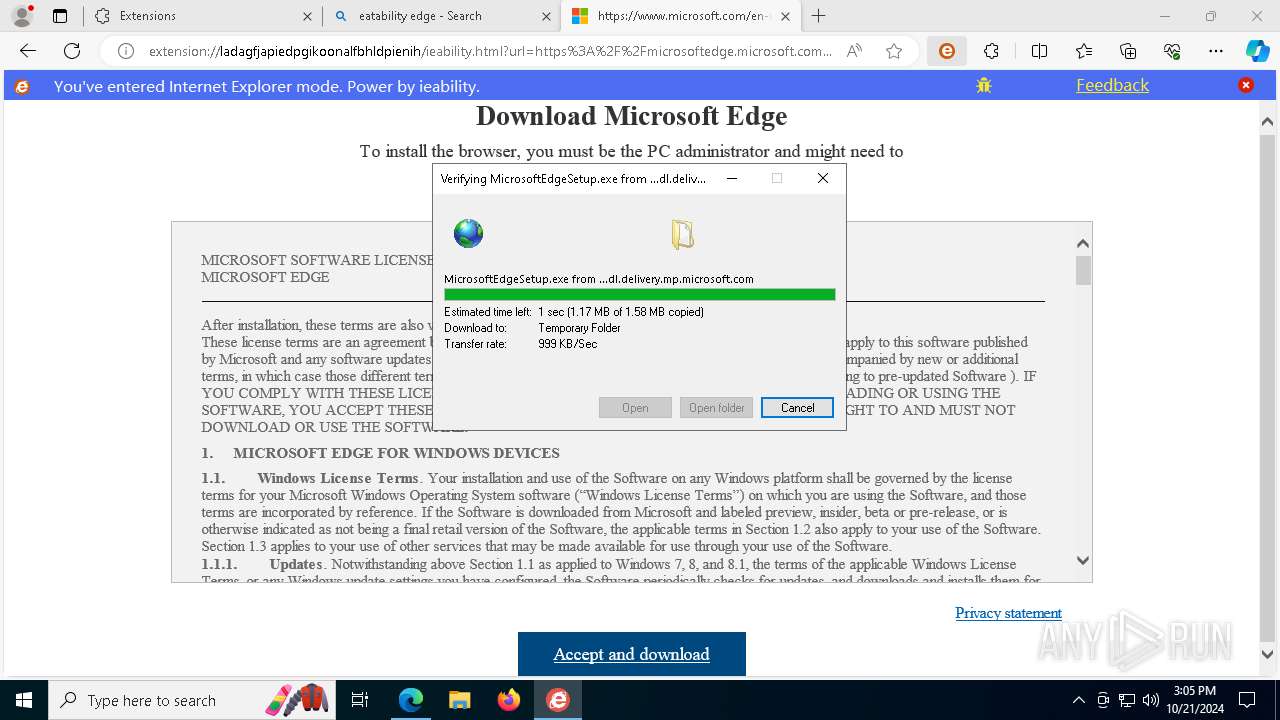This screenshot has width=1280, height=720.
Task: Click the browser profile avatar icon
Action: point(21,16)
